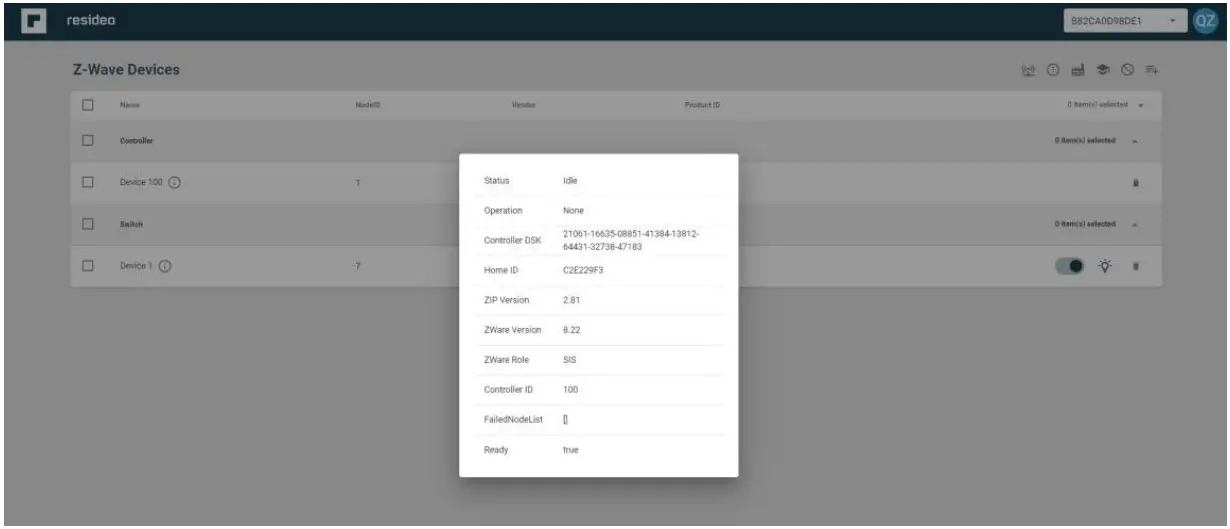Open the B82CA0D98DE1 gateway dropdown
The width and height of the screenshot is (1230, 529).
1125,20
